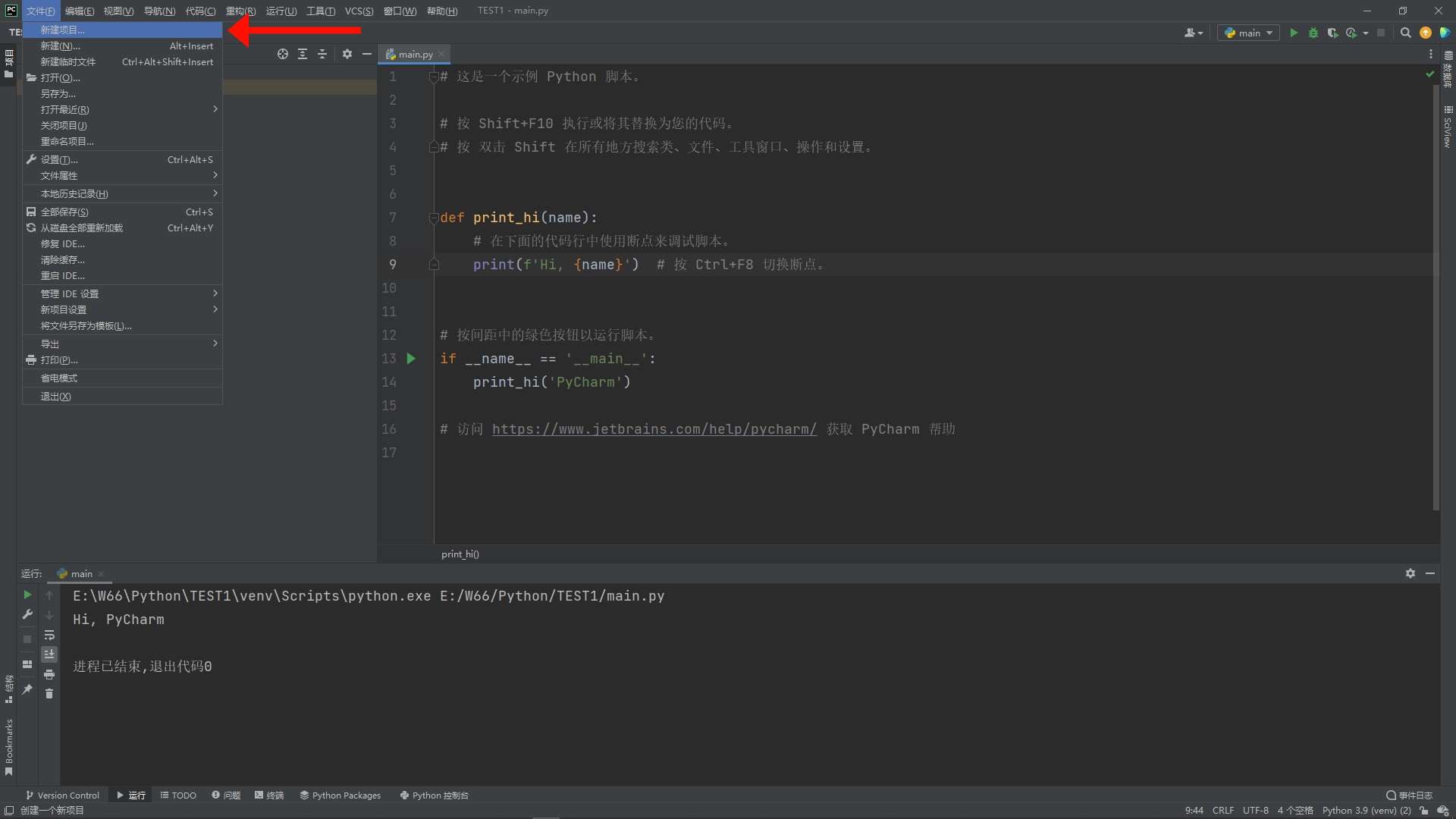Click CRLF line separator in status bar
Viewport: 1456px width, 819px height.
tap(1222, 810)
